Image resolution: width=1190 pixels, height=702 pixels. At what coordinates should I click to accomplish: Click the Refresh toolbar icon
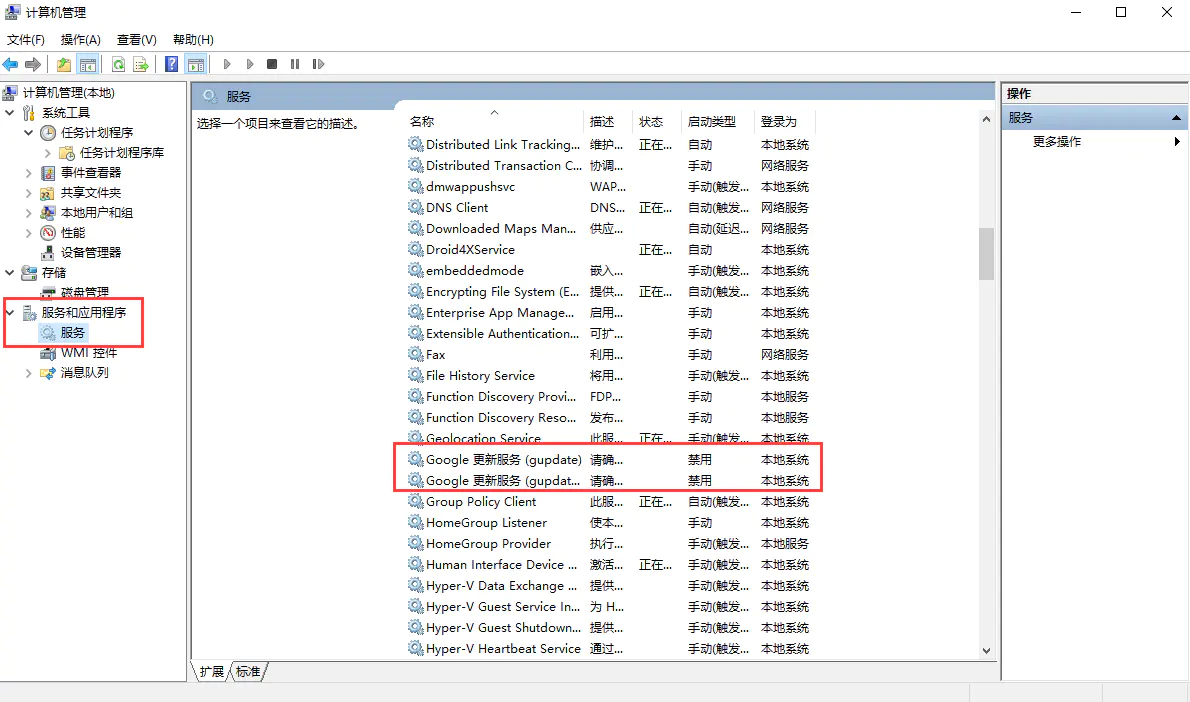click(x=118, y=65)
